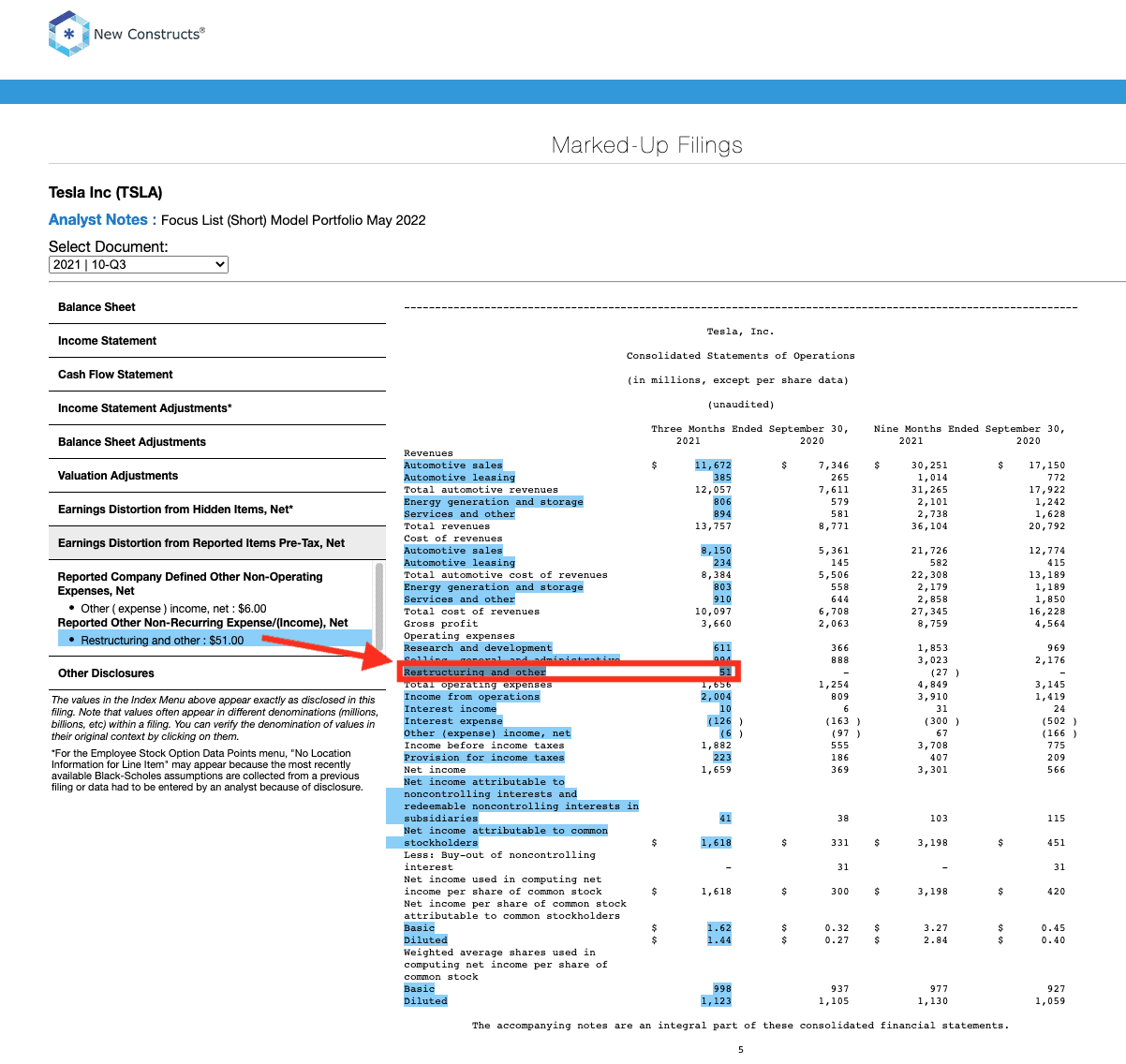The height and width of the screenshot is (1064, 1126).
Task: Click Reported Company Defined Other Non-Operating Expenses heading
Action: click(x=190, y=584)
